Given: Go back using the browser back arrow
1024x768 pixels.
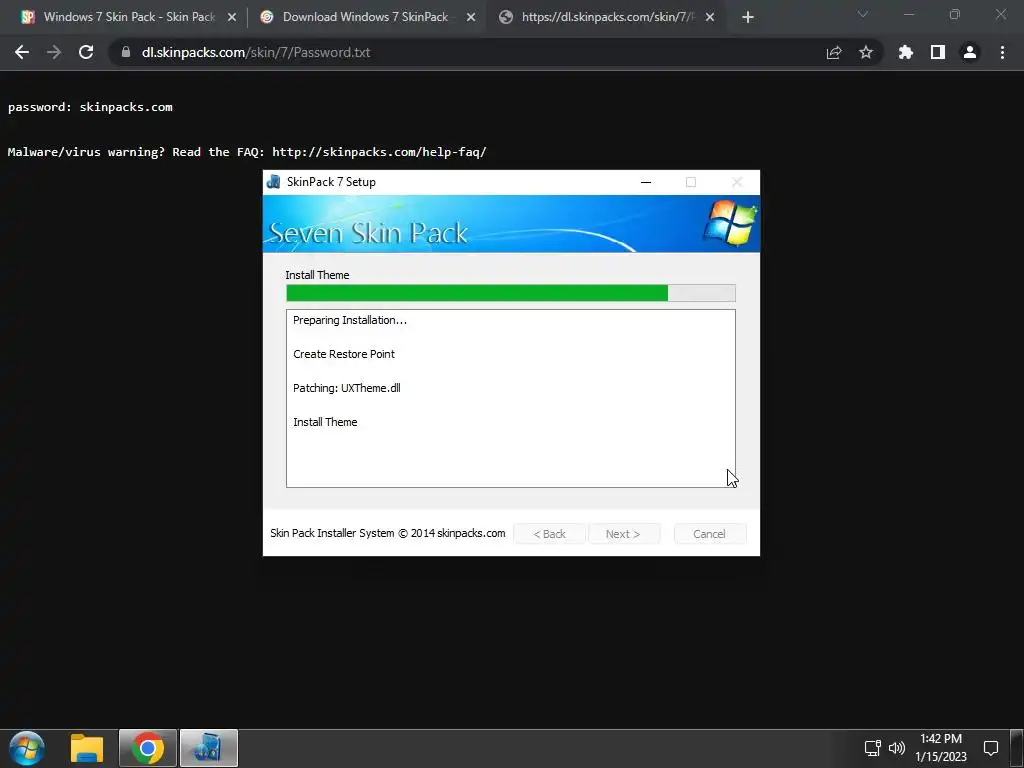Looking at the screenshot, I should [x=22, y=52].
